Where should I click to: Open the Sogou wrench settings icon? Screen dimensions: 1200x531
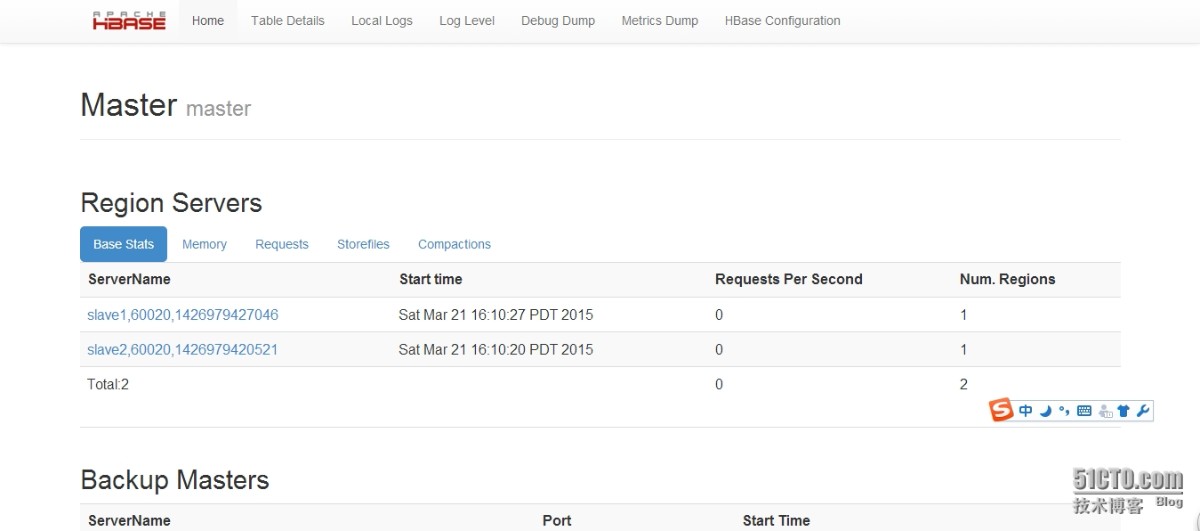coord(1143,411)
